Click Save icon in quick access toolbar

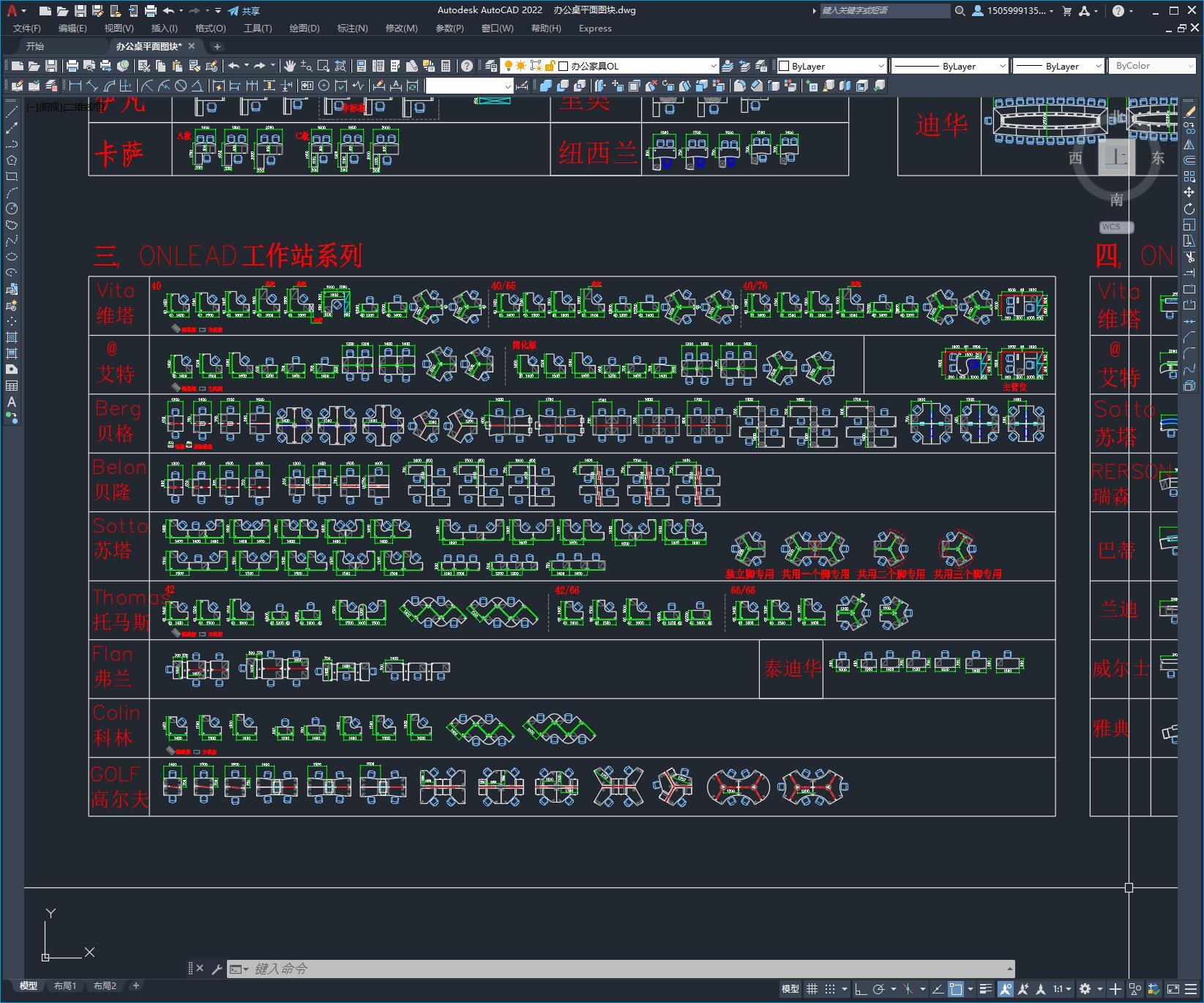coord(81,11)
